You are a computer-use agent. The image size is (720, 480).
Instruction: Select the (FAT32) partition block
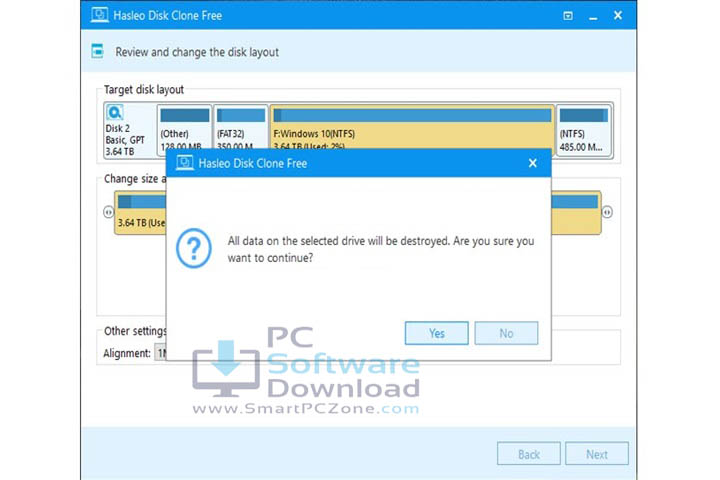click(x=240, y=129)
